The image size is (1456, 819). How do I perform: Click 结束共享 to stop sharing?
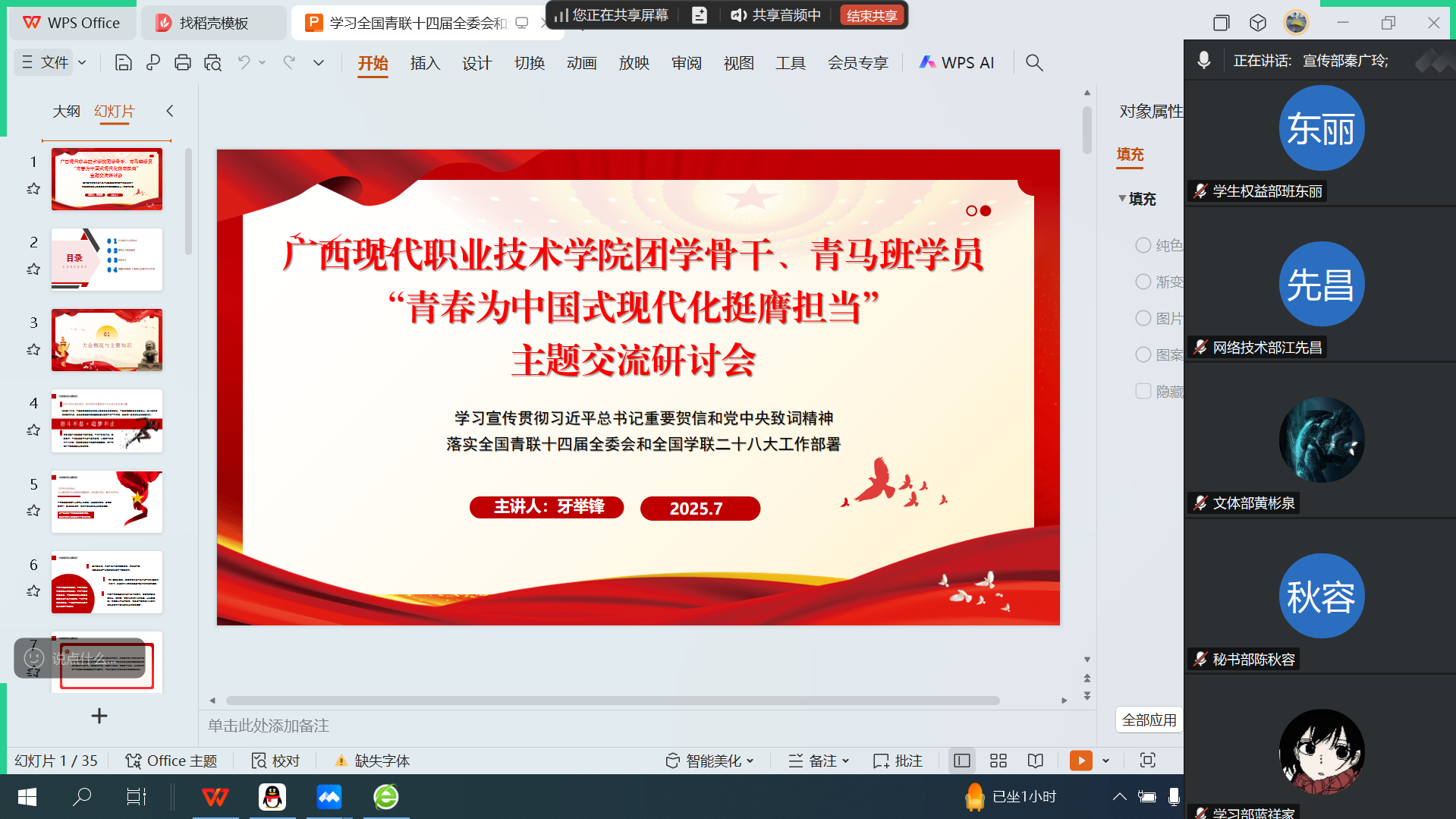click(x=871, y=15)
